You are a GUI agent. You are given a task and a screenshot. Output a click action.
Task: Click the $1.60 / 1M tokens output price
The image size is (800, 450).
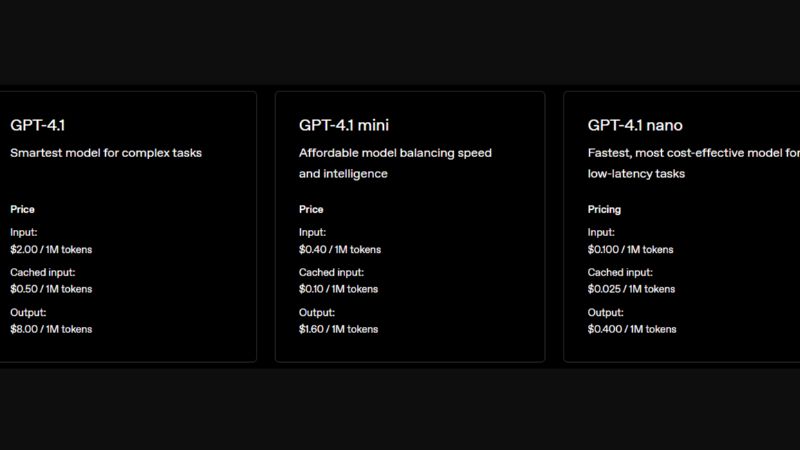tap(339, 329)
